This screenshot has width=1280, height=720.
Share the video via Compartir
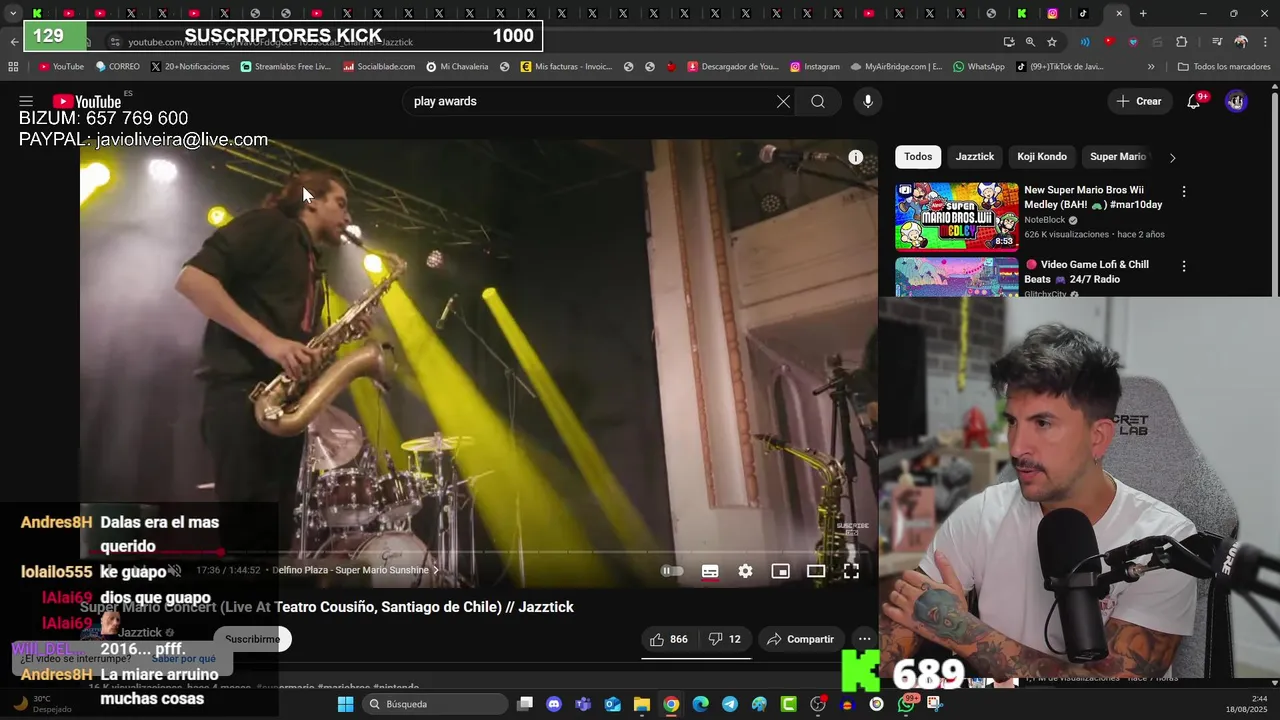point(800,639)
